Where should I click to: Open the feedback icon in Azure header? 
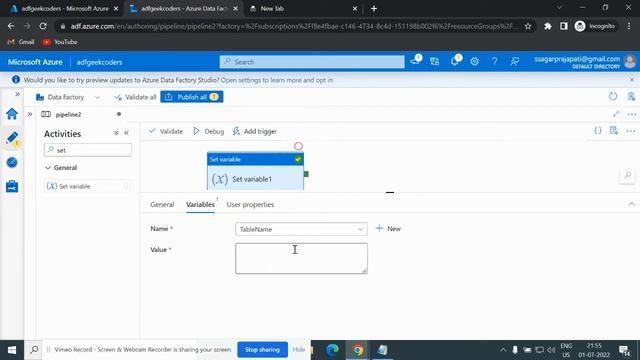pos(515,62)
